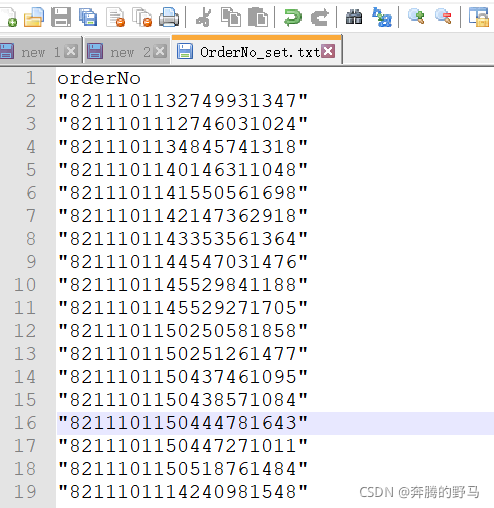Click the value "821110115051876​1484"
The width and height of the screenshot is (494, 508).
183,469
